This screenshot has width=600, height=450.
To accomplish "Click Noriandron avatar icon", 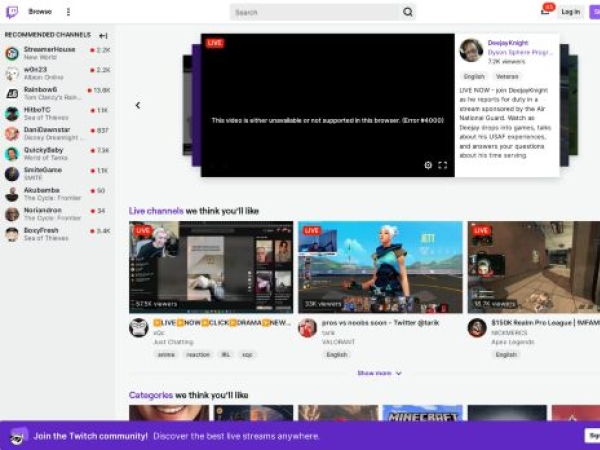I will pos(12,214).
